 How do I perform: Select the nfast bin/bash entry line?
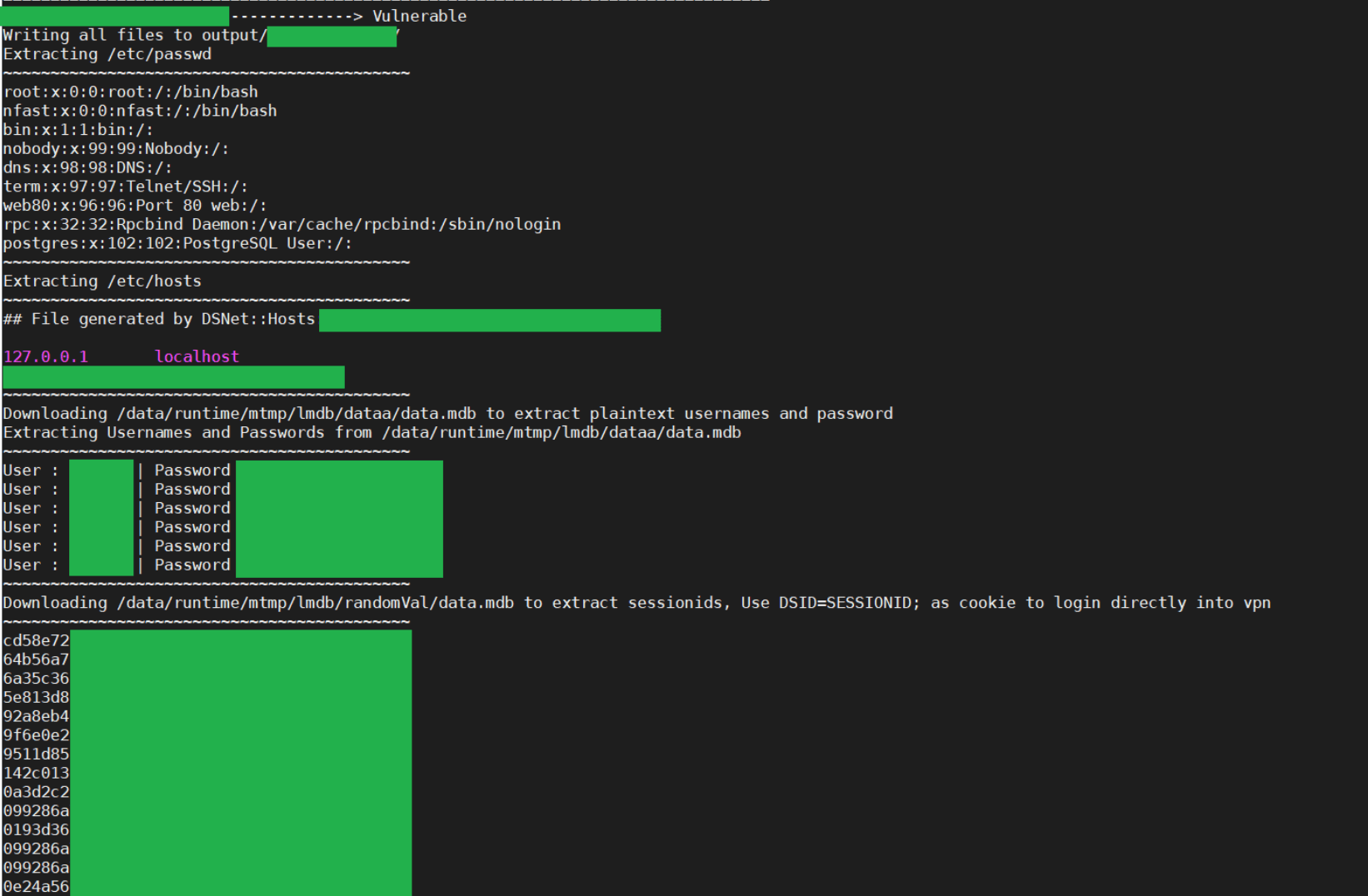tap(140, 110)
